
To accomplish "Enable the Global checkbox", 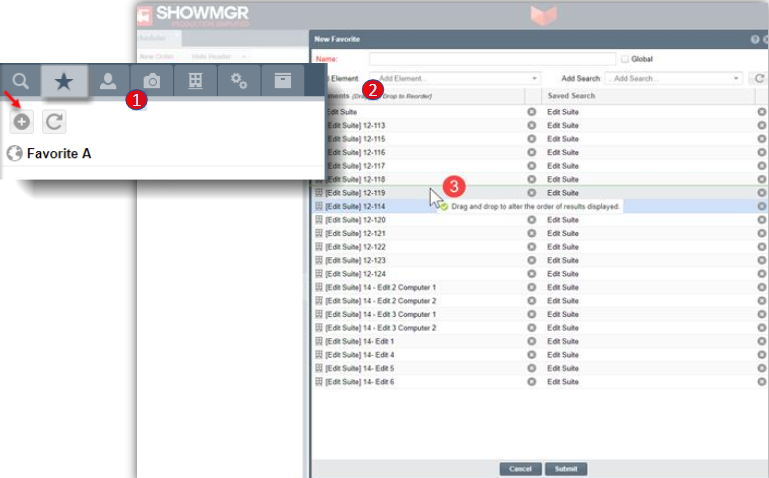I will coord(625,59).
